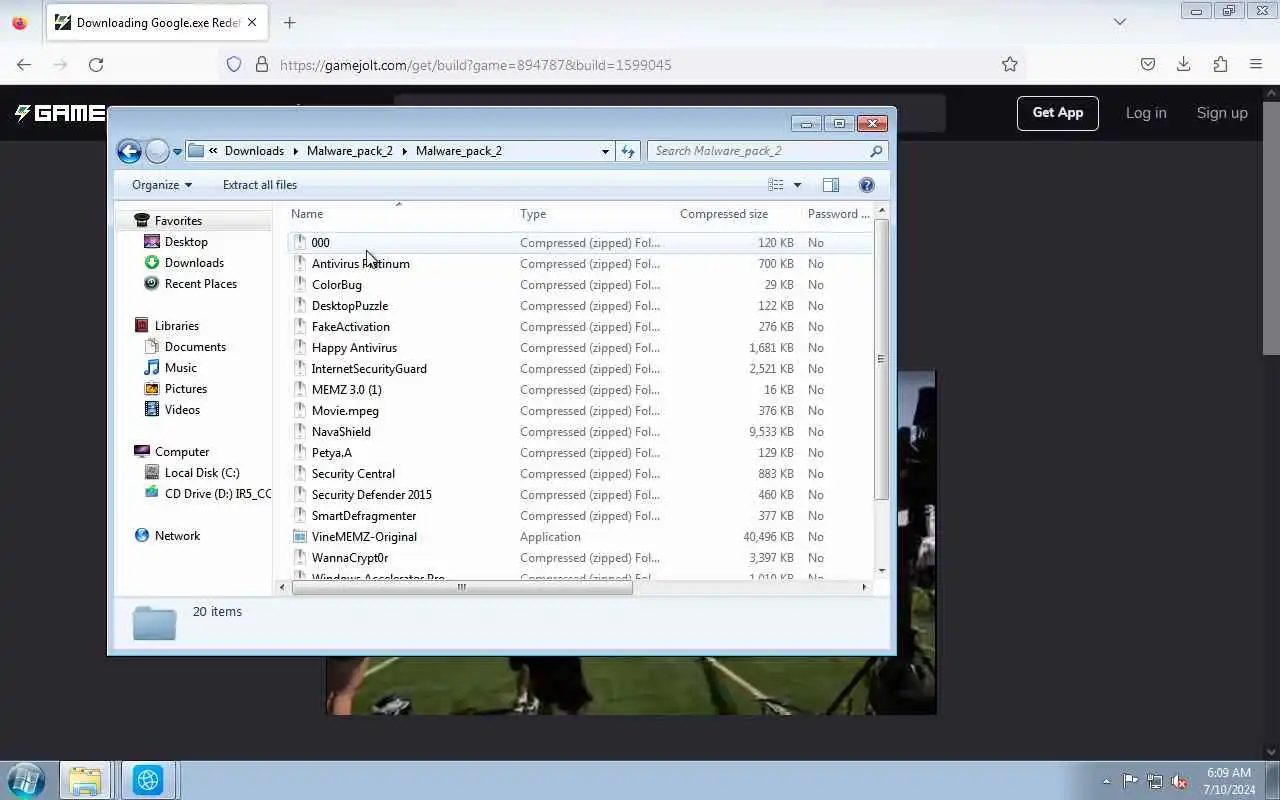This screenshot has height=800, width=1280.
Task: Click the Explorer forward navigation arrow
Action: tap(158, 151)
